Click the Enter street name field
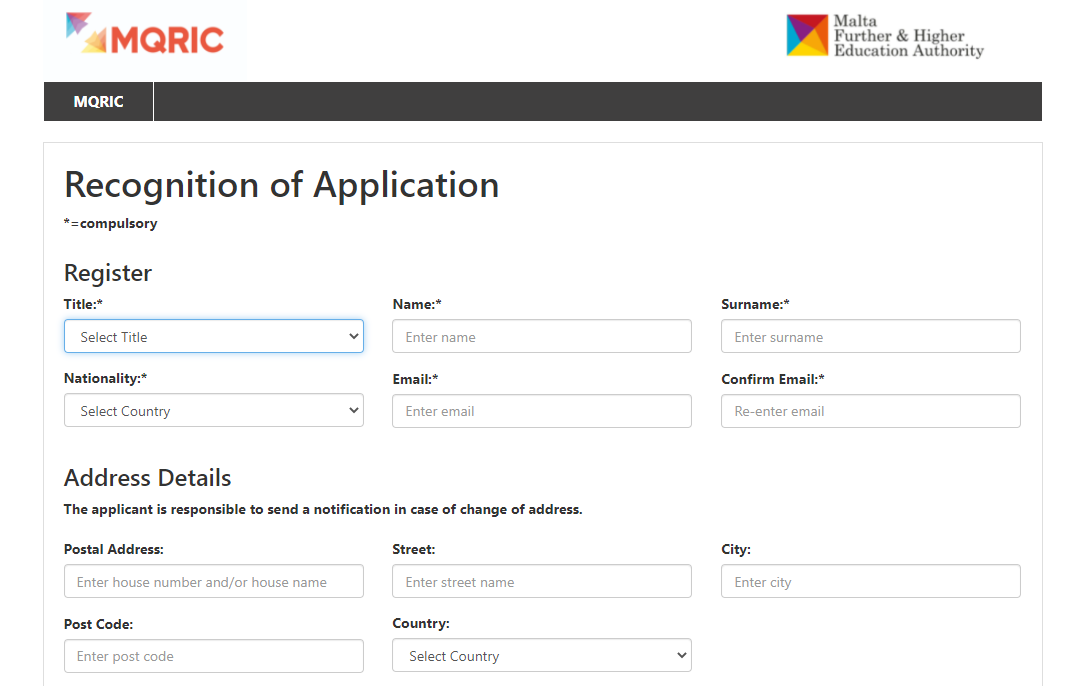1076x686 pixels. (541, 582)
